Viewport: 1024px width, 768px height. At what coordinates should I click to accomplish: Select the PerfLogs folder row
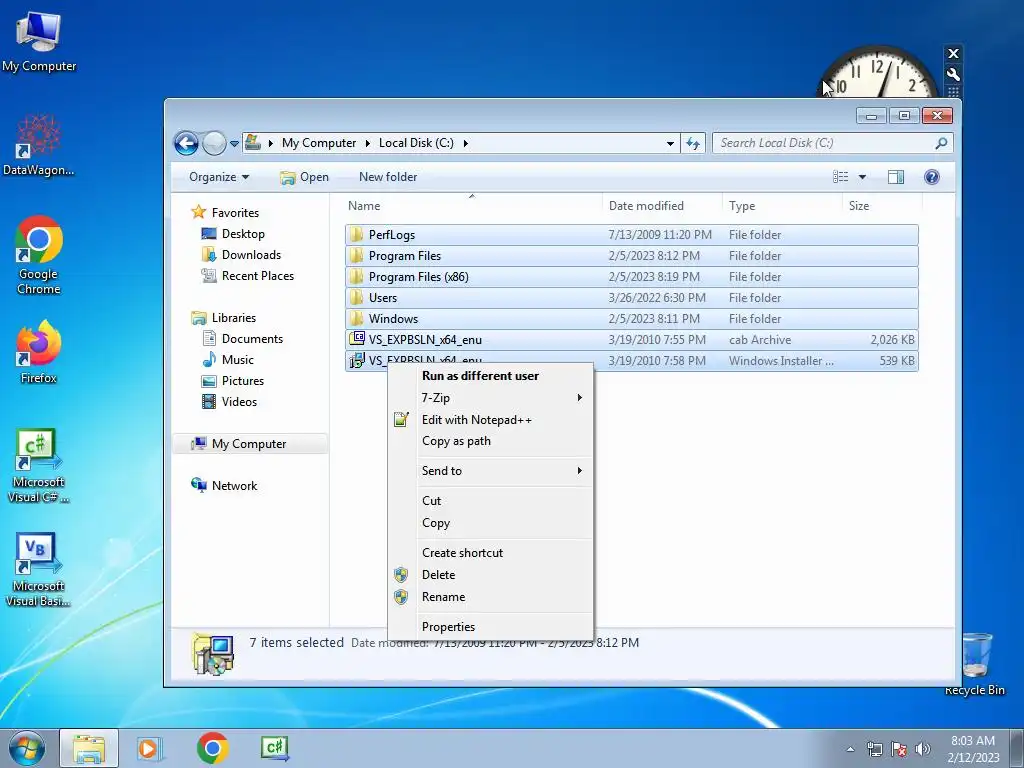coord(632,234)
